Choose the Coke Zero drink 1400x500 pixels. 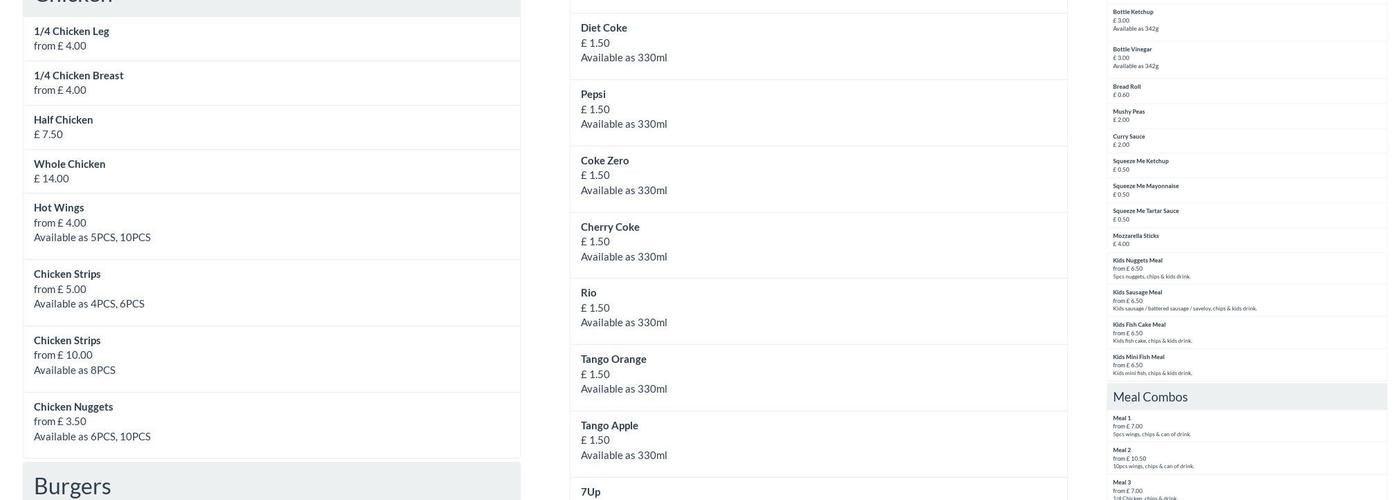(x=605, y=161)
